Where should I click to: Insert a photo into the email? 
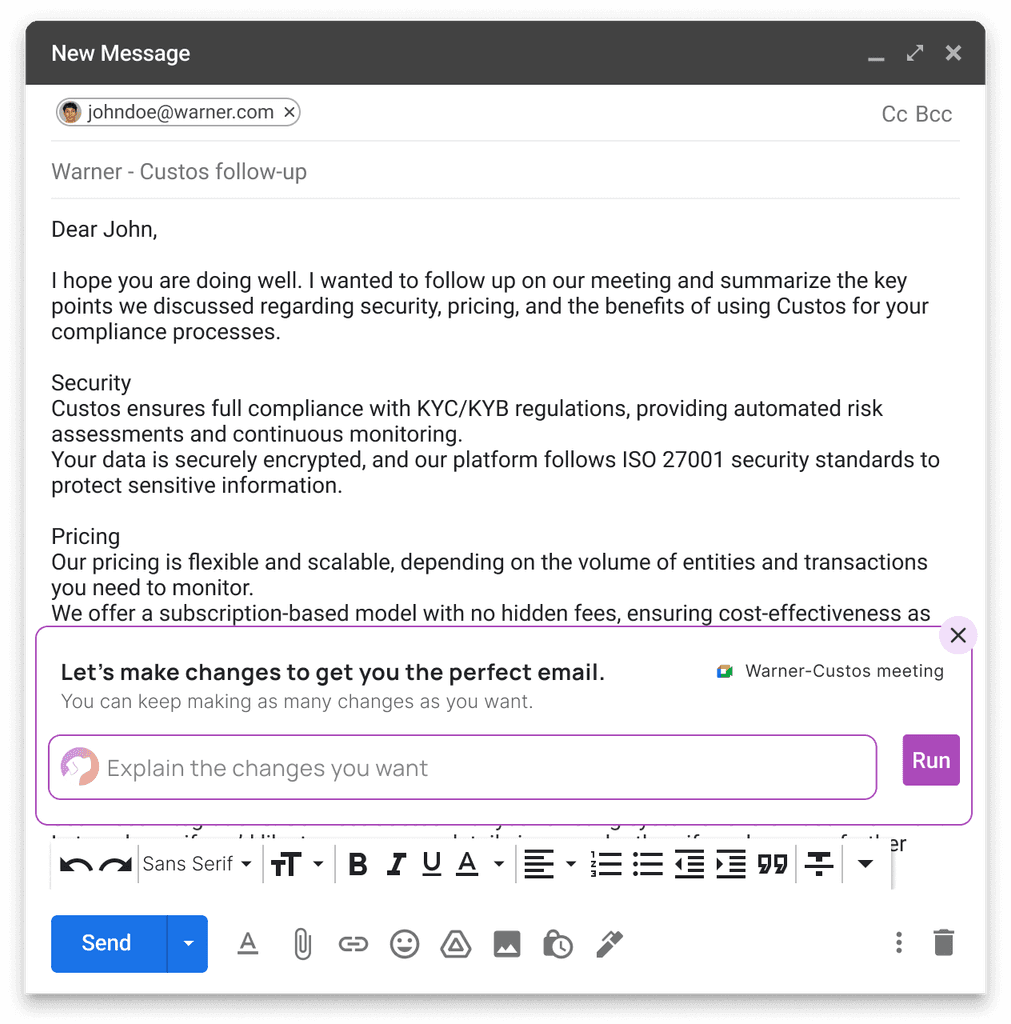507,944
